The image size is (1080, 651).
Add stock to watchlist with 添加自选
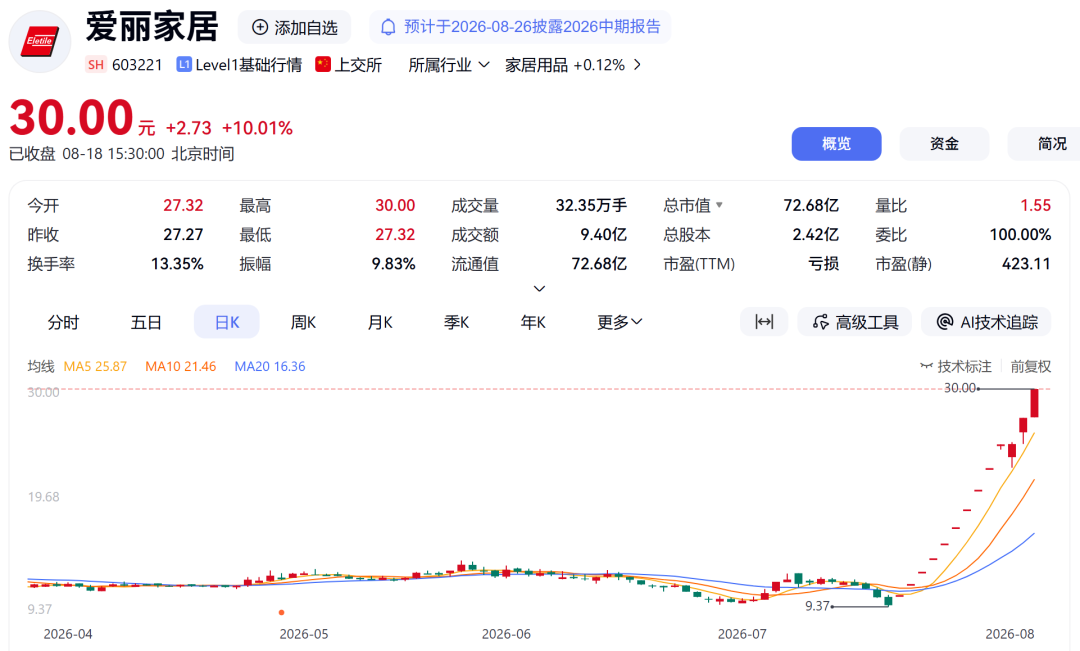click(x=294, y=28)
